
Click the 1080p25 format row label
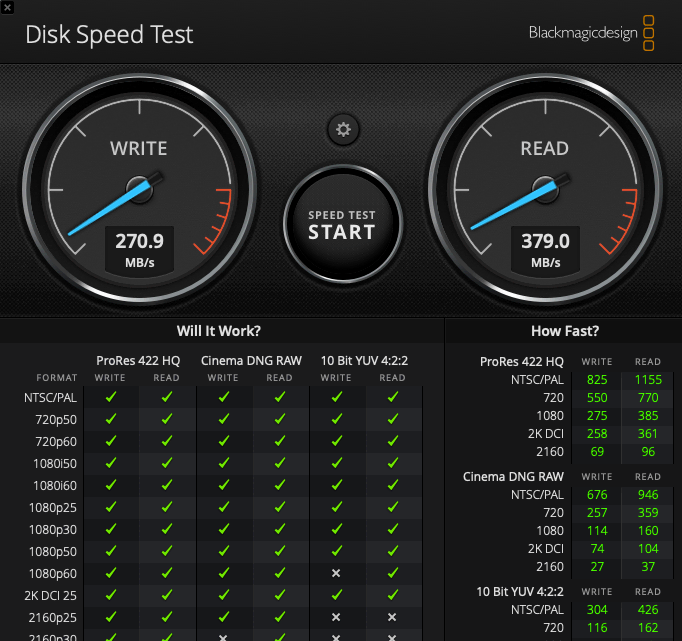pos(56,507)
